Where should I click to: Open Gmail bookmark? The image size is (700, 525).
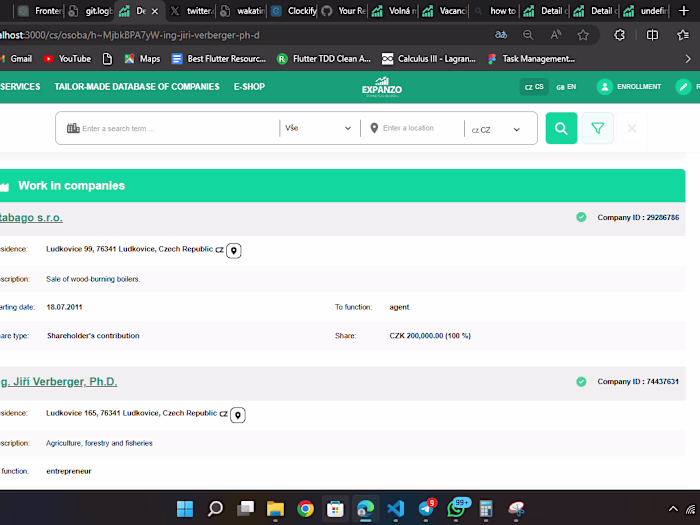(x=17, y=59)
